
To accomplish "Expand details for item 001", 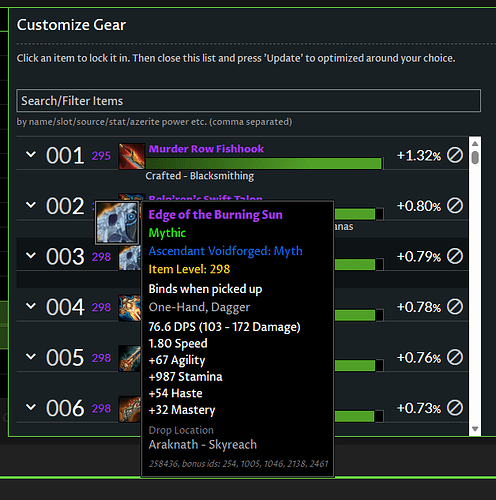I will click(x=31, y=155).
